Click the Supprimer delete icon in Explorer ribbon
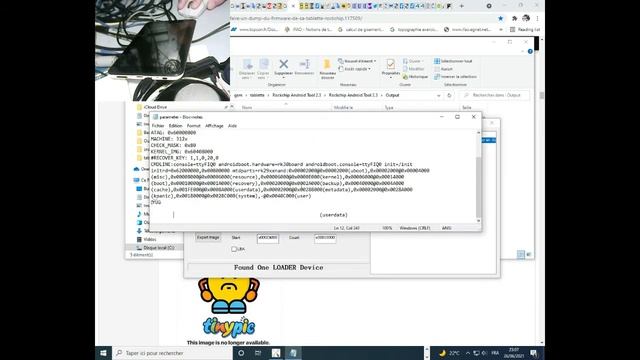The height and width of the screenshot is (360, 640). [x=283, y=64]
